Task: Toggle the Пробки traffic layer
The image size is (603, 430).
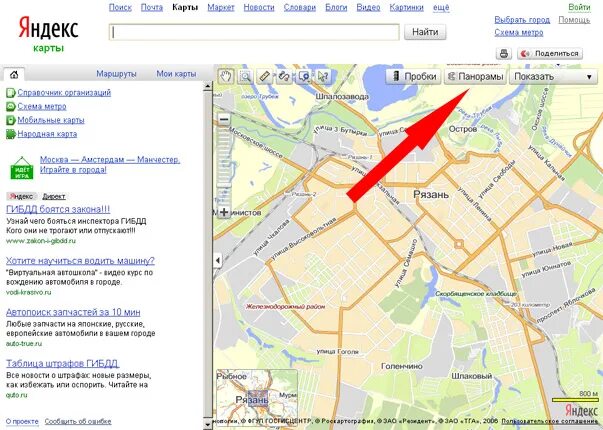Action: tap(413, 77)
